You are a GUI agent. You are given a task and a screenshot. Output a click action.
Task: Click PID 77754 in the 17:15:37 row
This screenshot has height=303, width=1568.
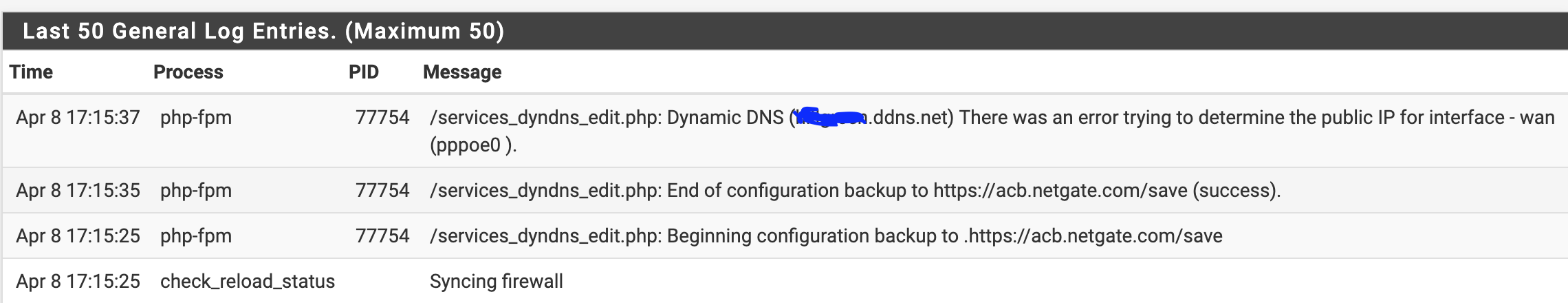(x=382, y=118)
